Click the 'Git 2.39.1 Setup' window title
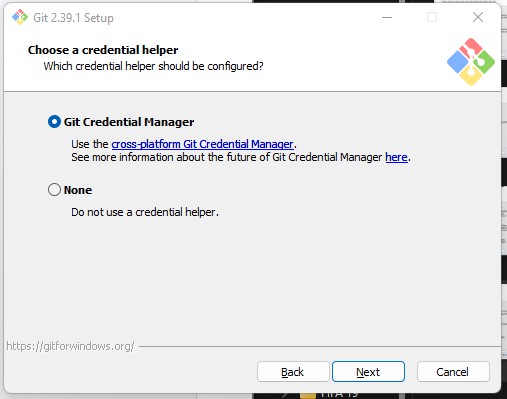 (x=74, y=18)
